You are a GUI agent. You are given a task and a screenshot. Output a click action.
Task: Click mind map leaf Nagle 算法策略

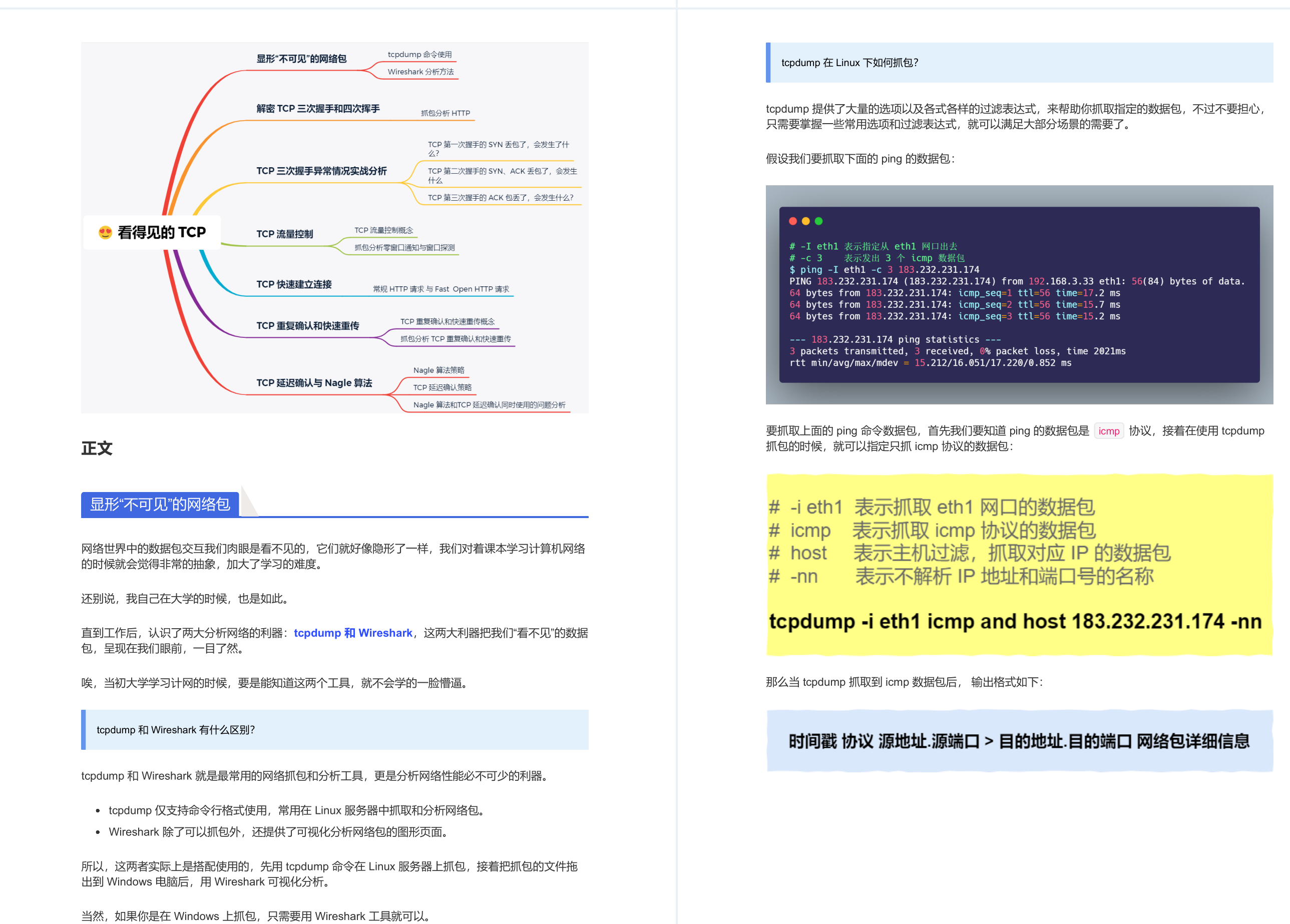[x=439, y=370]
